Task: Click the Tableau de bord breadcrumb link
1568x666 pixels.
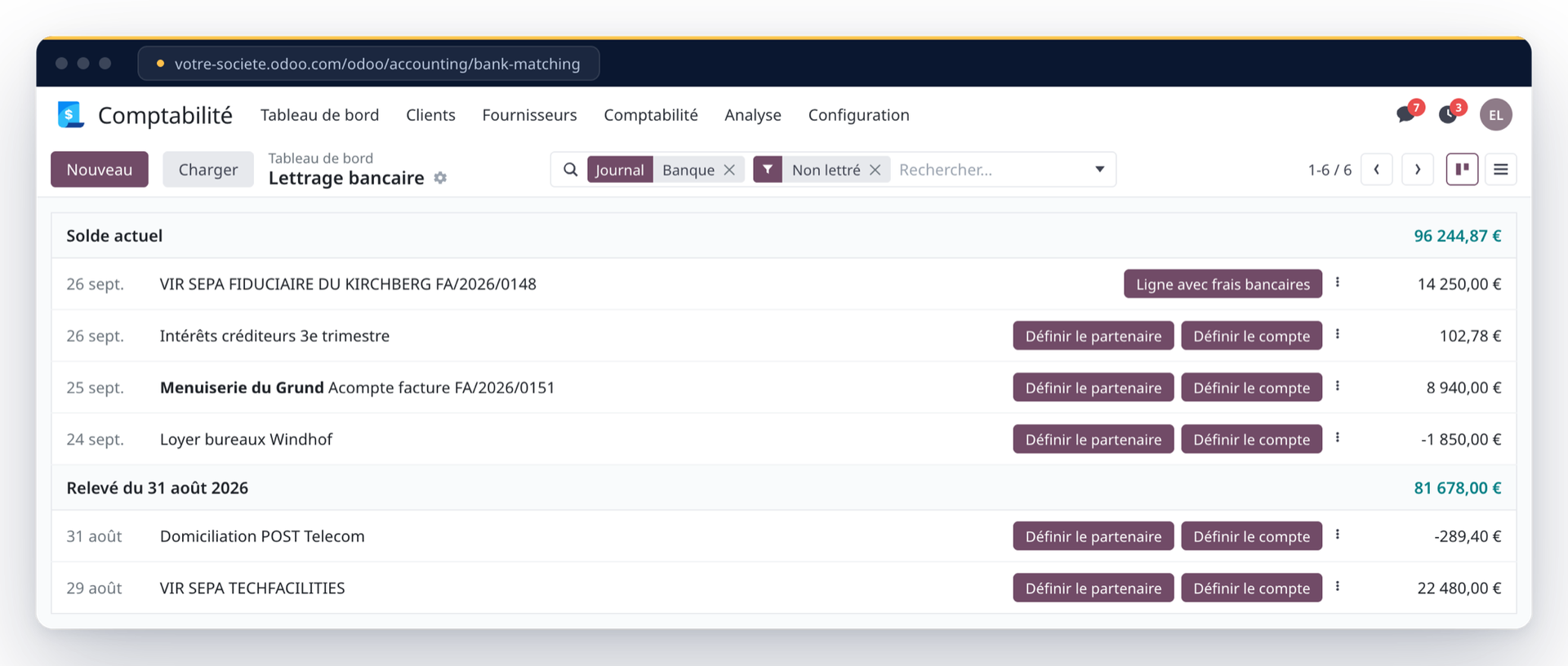Action: 321,158
